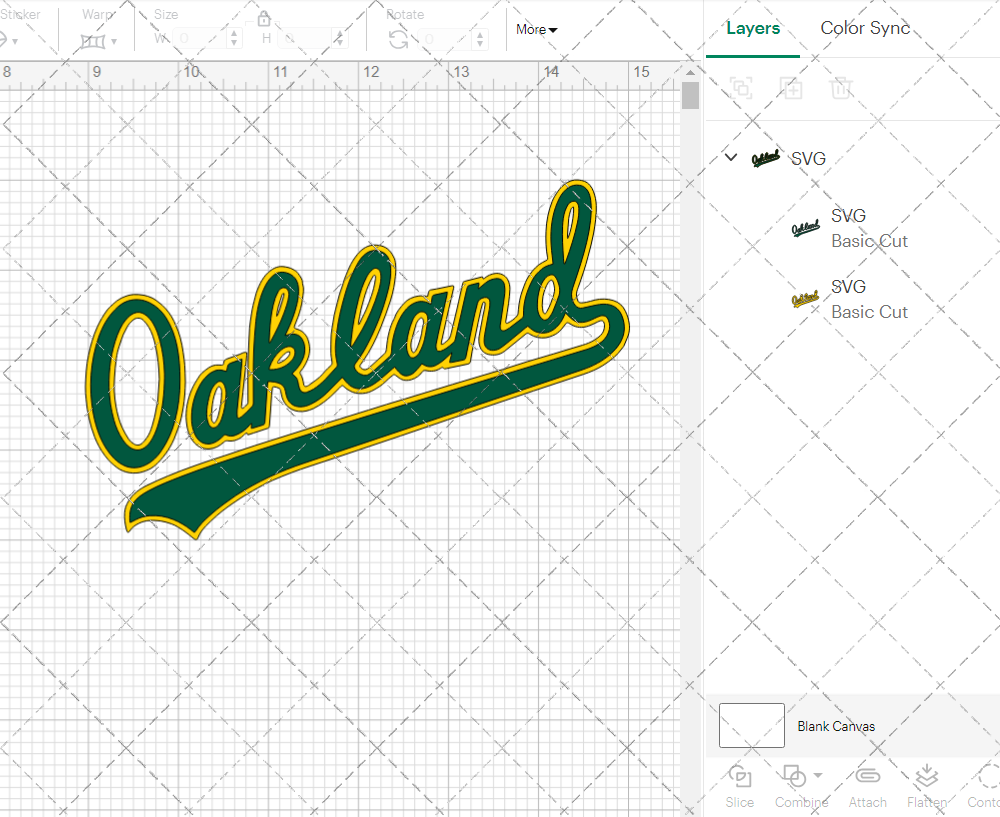Click the Sticker dropdown arrow

click(14, 42)
